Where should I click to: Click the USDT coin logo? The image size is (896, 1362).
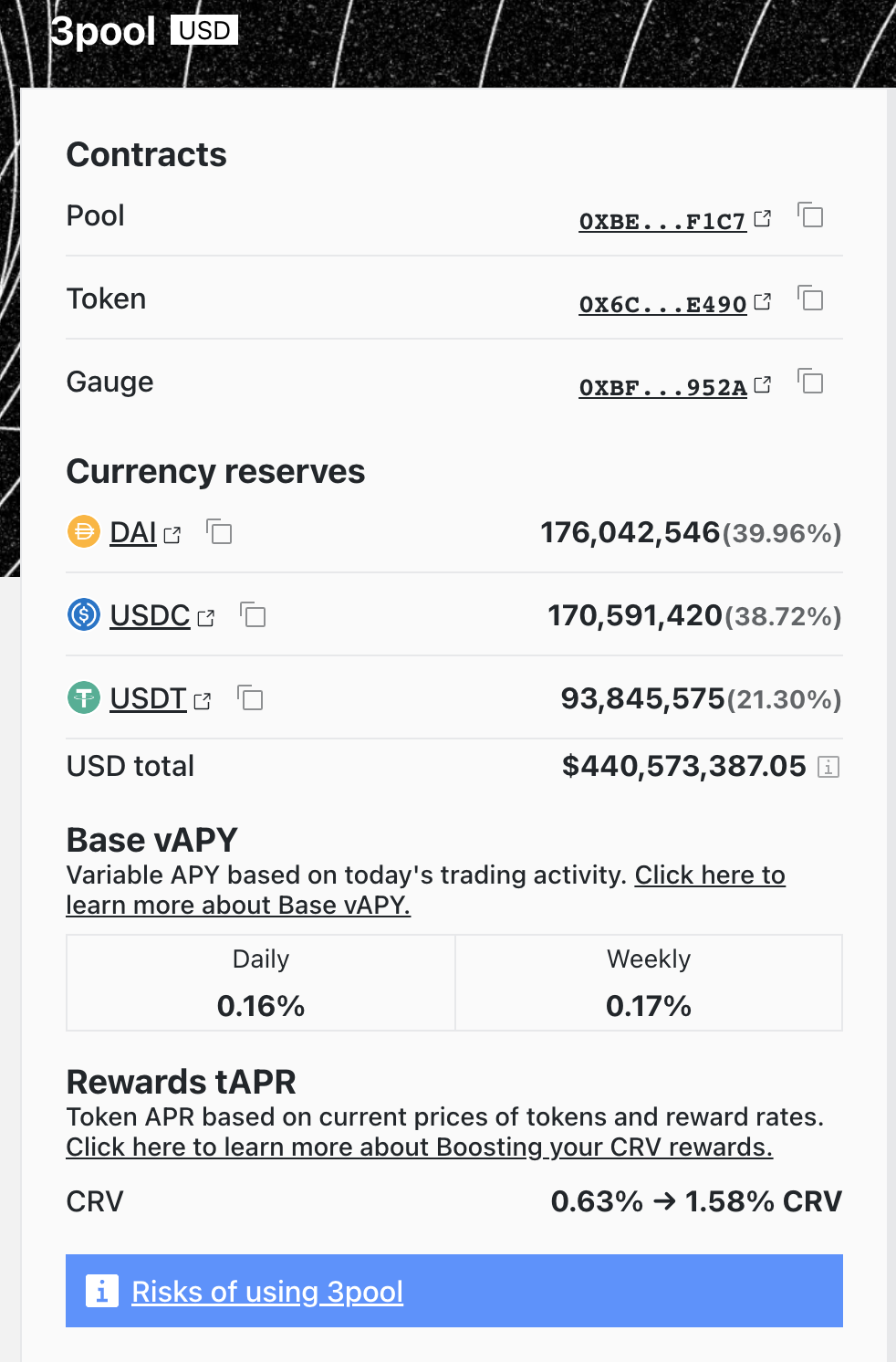click(84, 698)
